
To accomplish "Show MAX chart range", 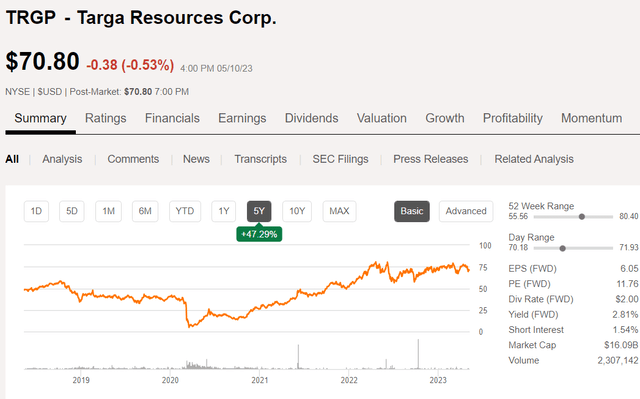I will tap(339, 211).
